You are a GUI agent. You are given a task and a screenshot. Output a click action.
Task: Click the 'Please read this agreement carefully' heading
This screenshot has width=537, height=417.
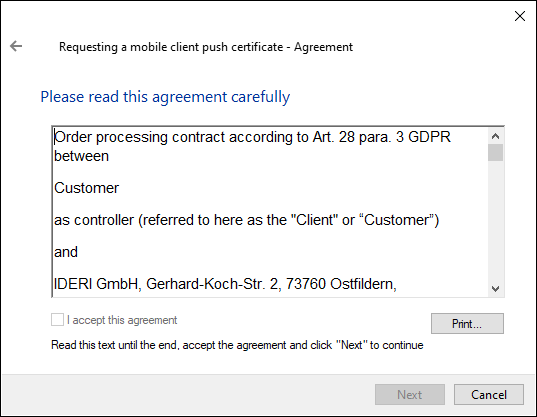point(165,97)
